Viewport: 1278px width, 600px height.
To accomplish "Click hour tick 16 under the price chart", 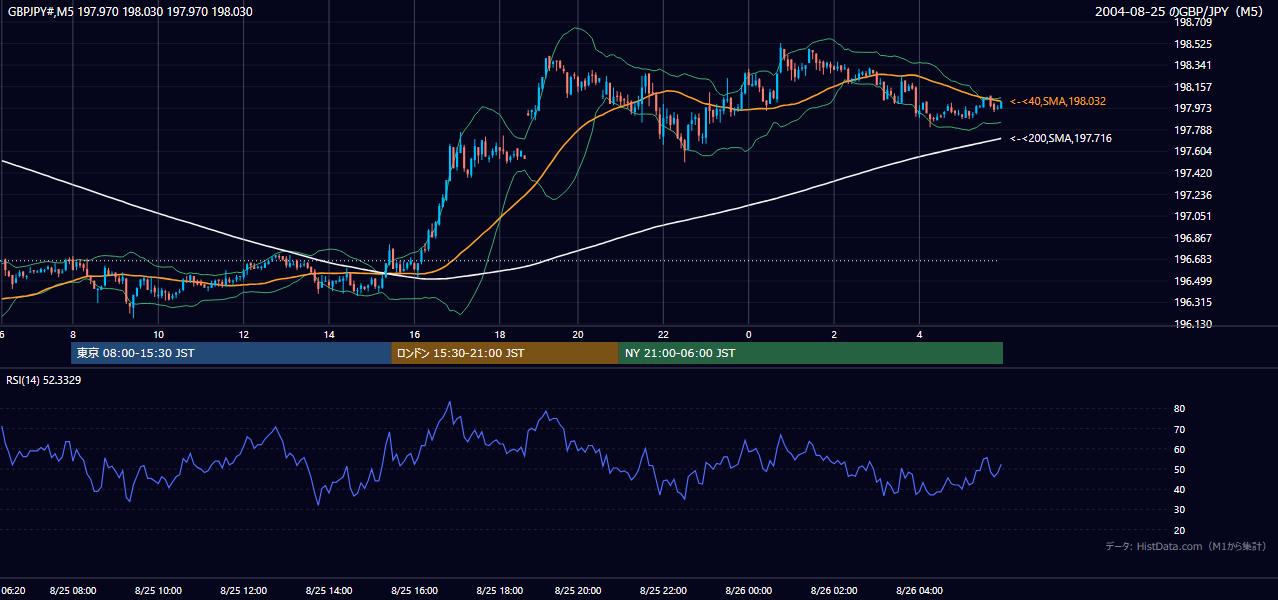I will pos(415,333).
